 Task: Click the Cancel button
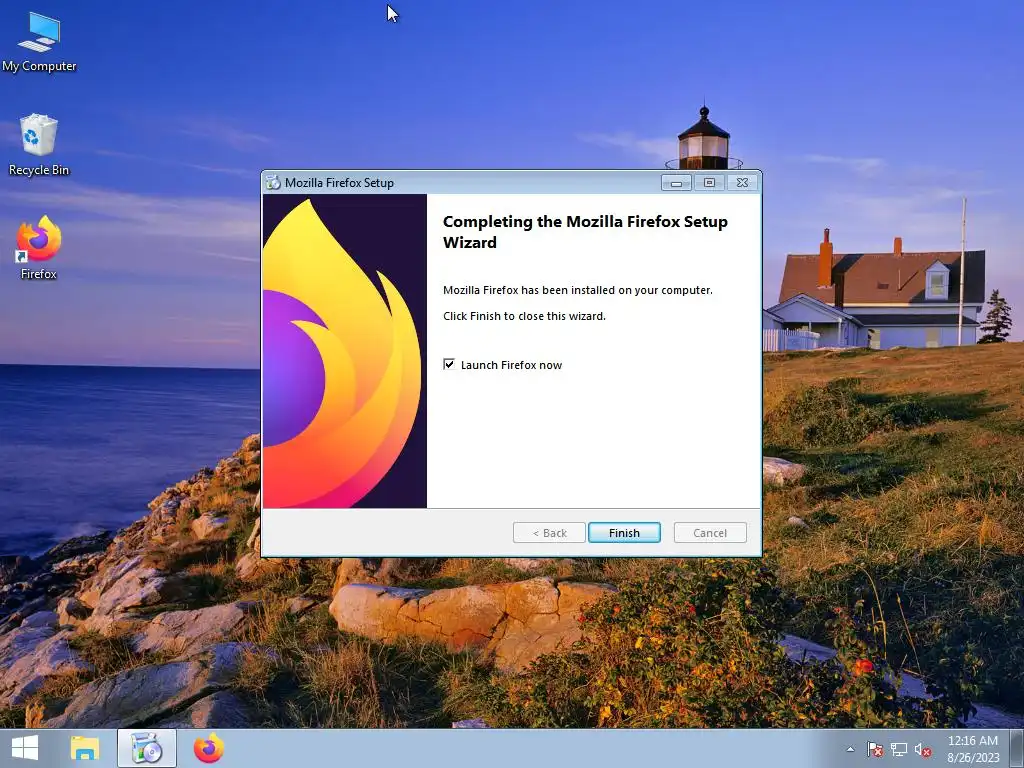(x=710, y=533)
